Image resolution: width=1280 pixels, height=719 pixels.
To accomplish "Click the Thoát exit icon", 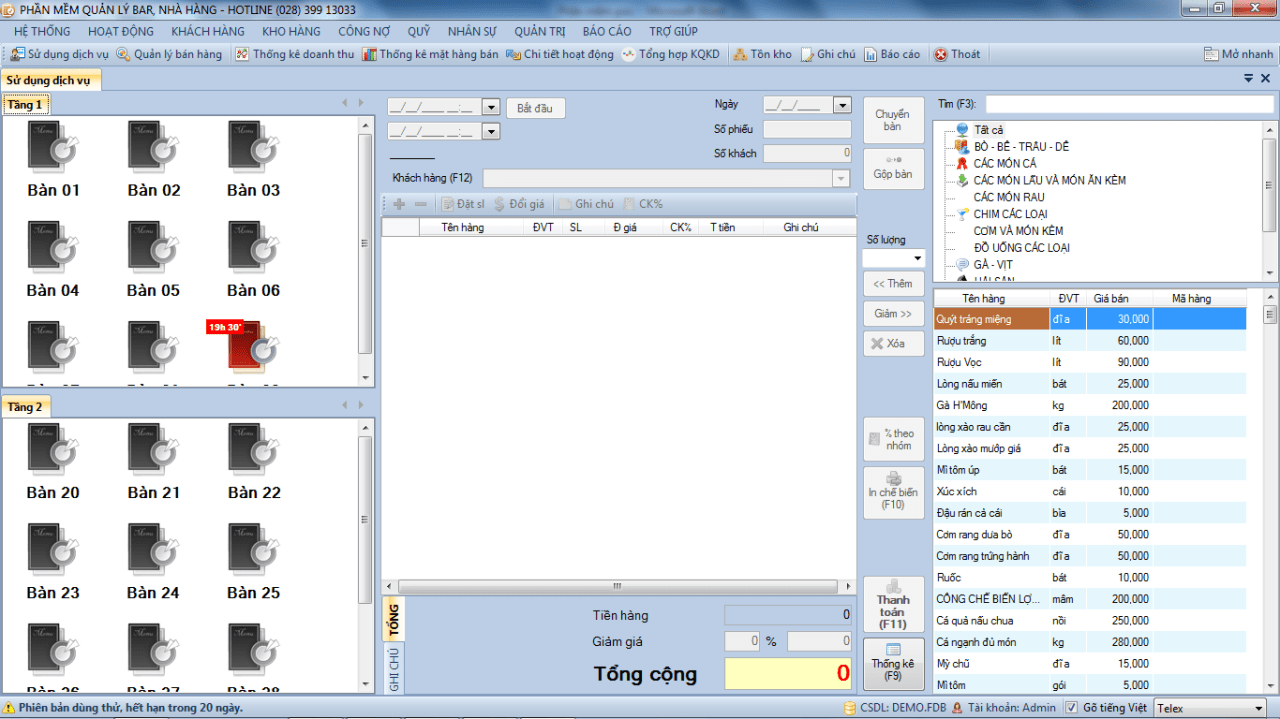I will point(941,54).
